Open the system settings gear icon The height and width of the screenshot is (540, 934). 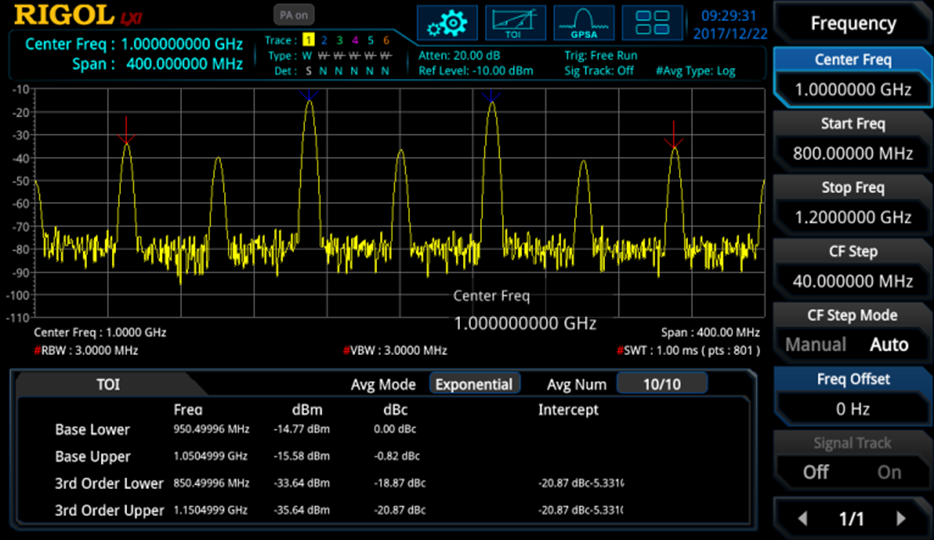point(447,22)
